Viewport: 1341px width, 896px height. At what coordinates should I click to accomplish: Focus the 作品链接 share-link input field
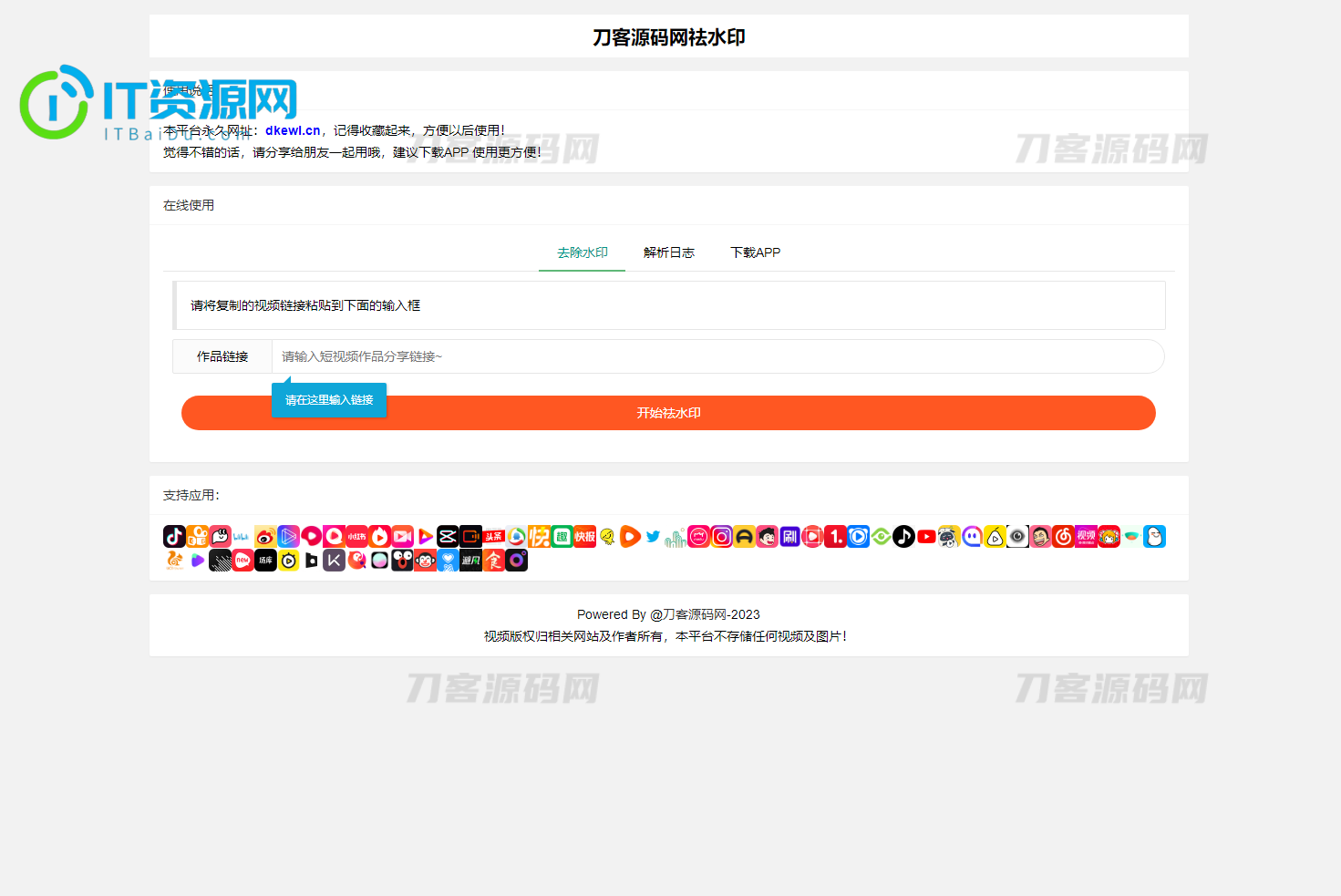coord(717,356)
